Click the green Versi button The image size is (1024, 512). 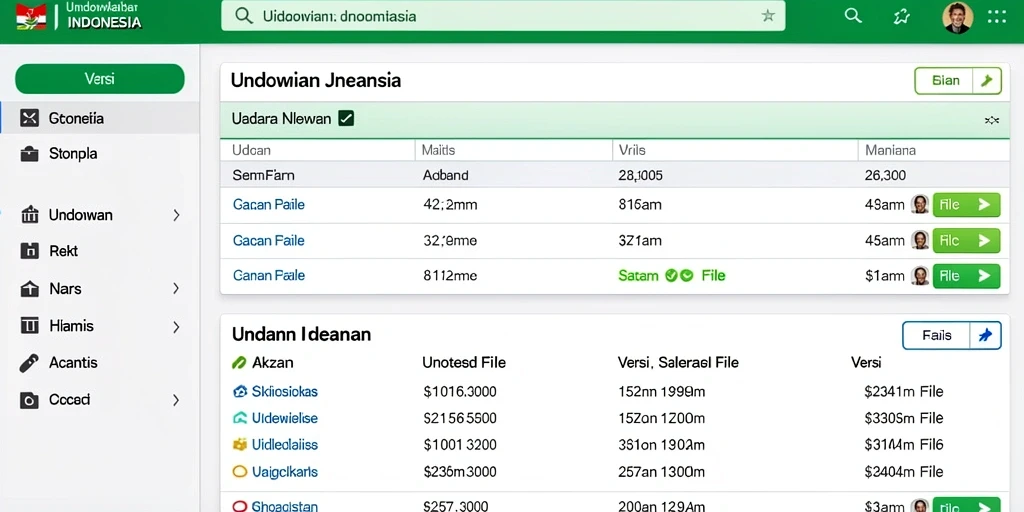click(100, 79)
